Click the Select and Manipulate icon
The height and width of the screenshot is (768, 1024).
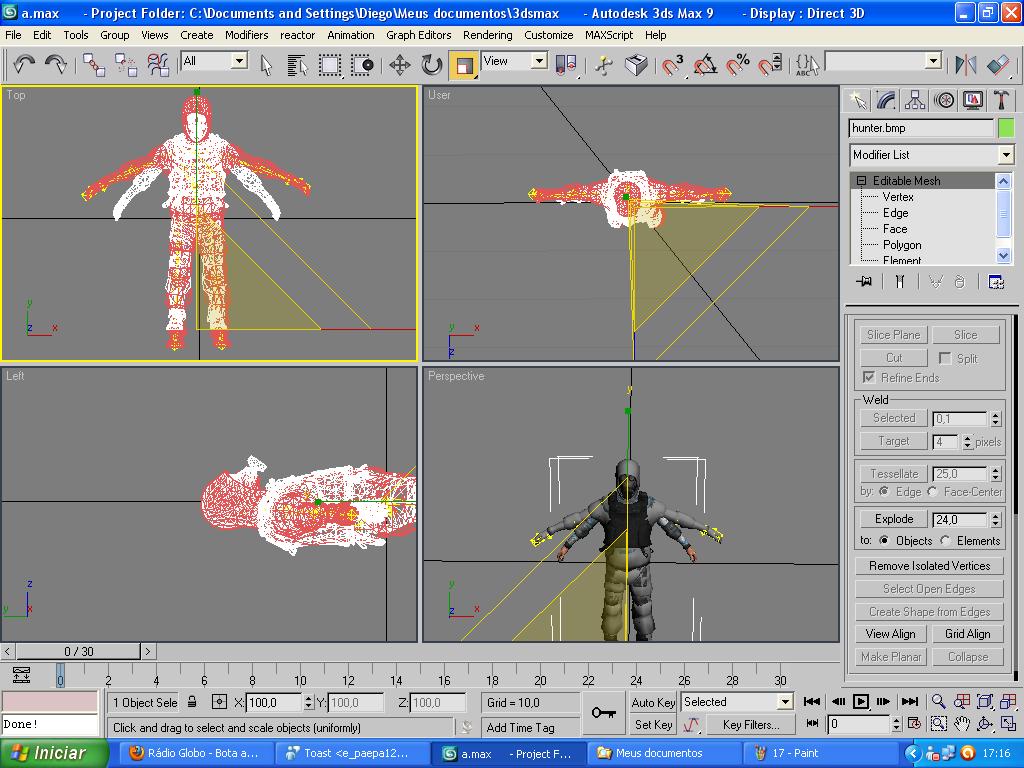[x=604, y=65]
